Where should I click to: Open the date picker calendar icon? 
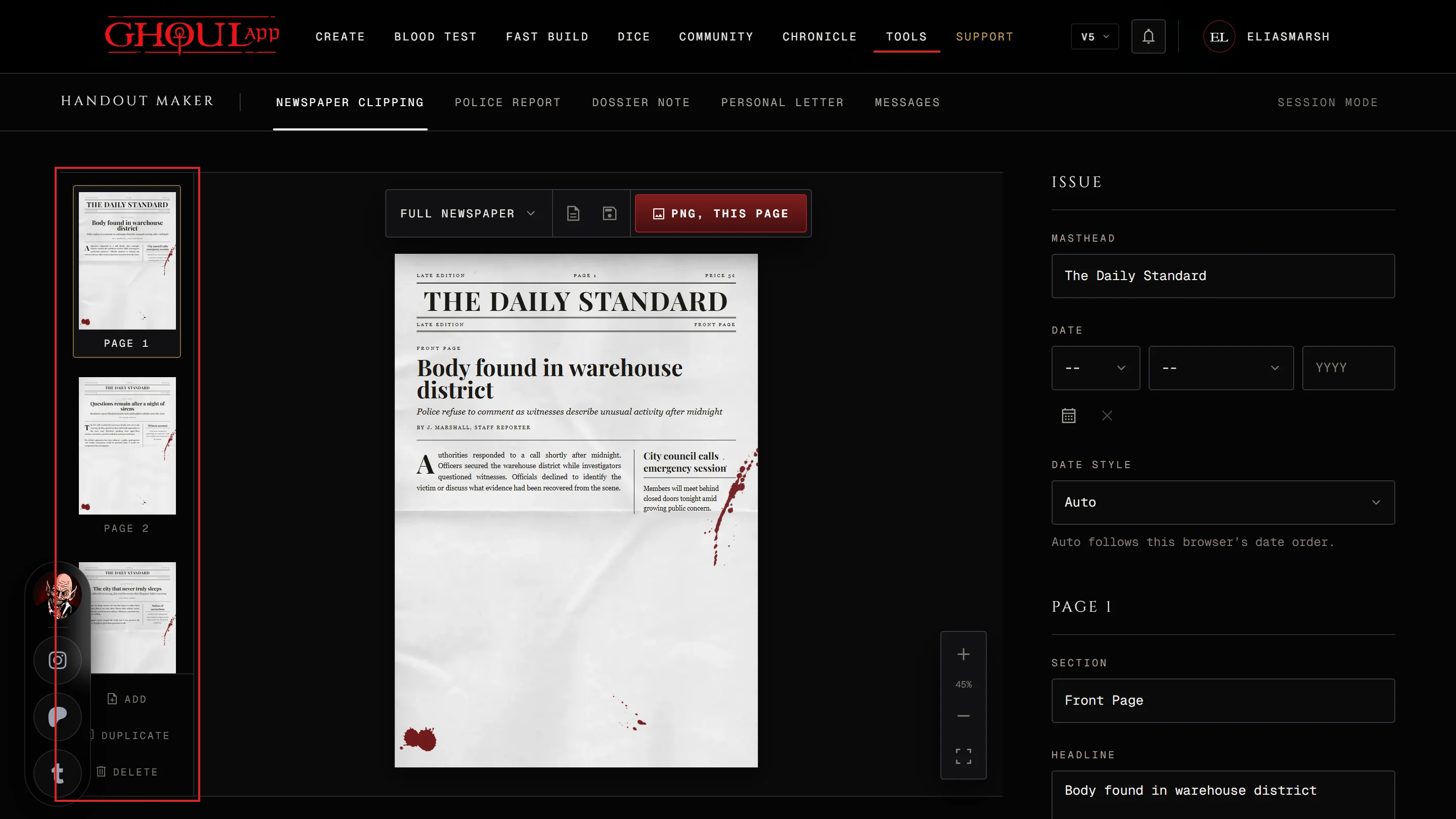click(x=1068, y=416)
